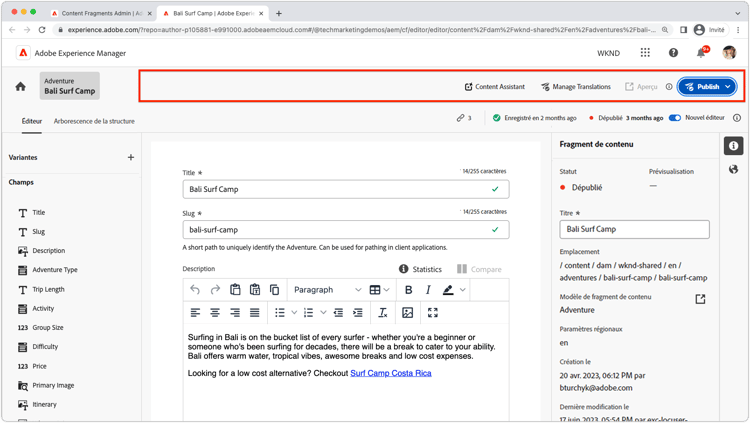
Task: Open Content Assistant
Action: coord(495,87)
